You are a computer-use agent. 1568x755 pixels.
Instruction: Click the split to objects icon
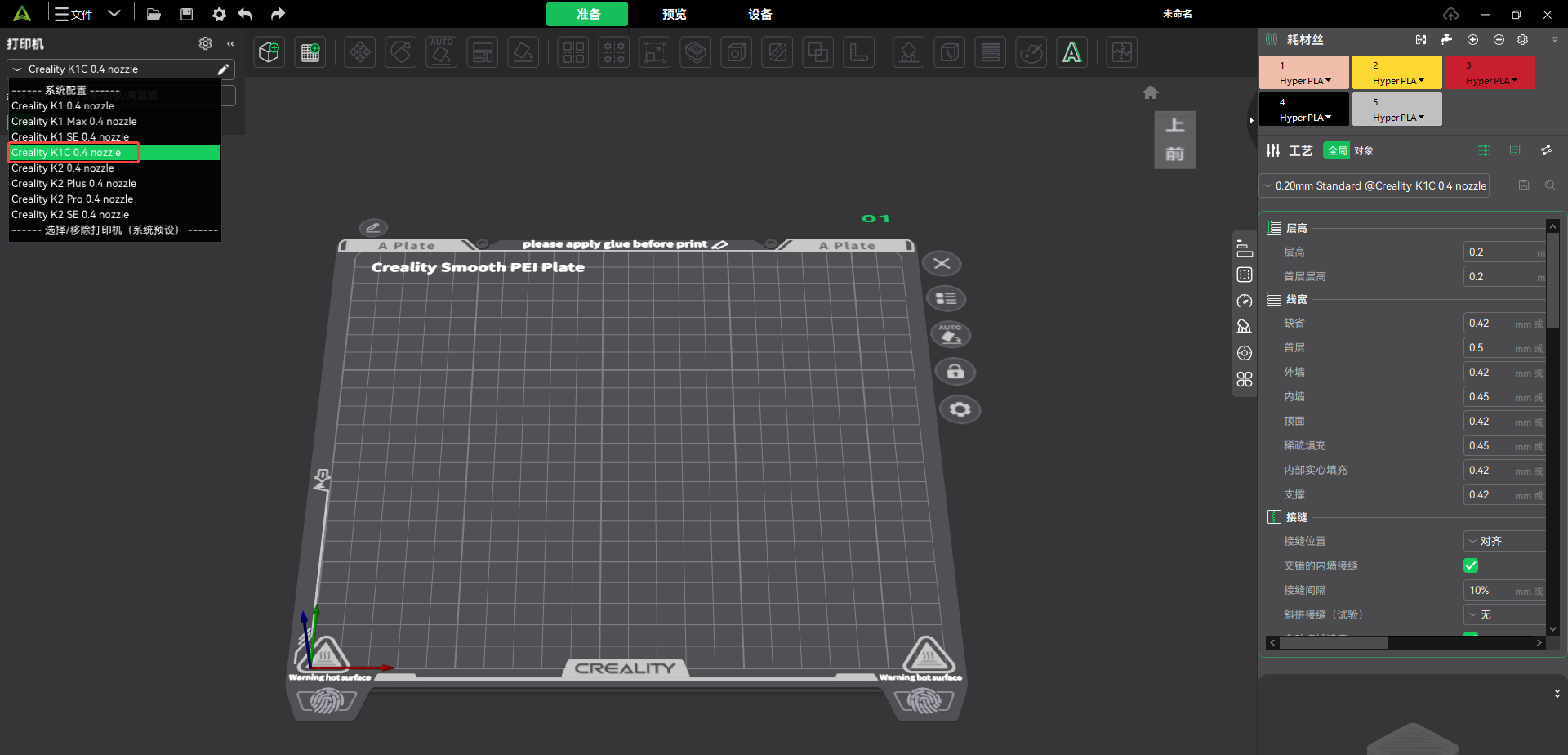[574, 53]
